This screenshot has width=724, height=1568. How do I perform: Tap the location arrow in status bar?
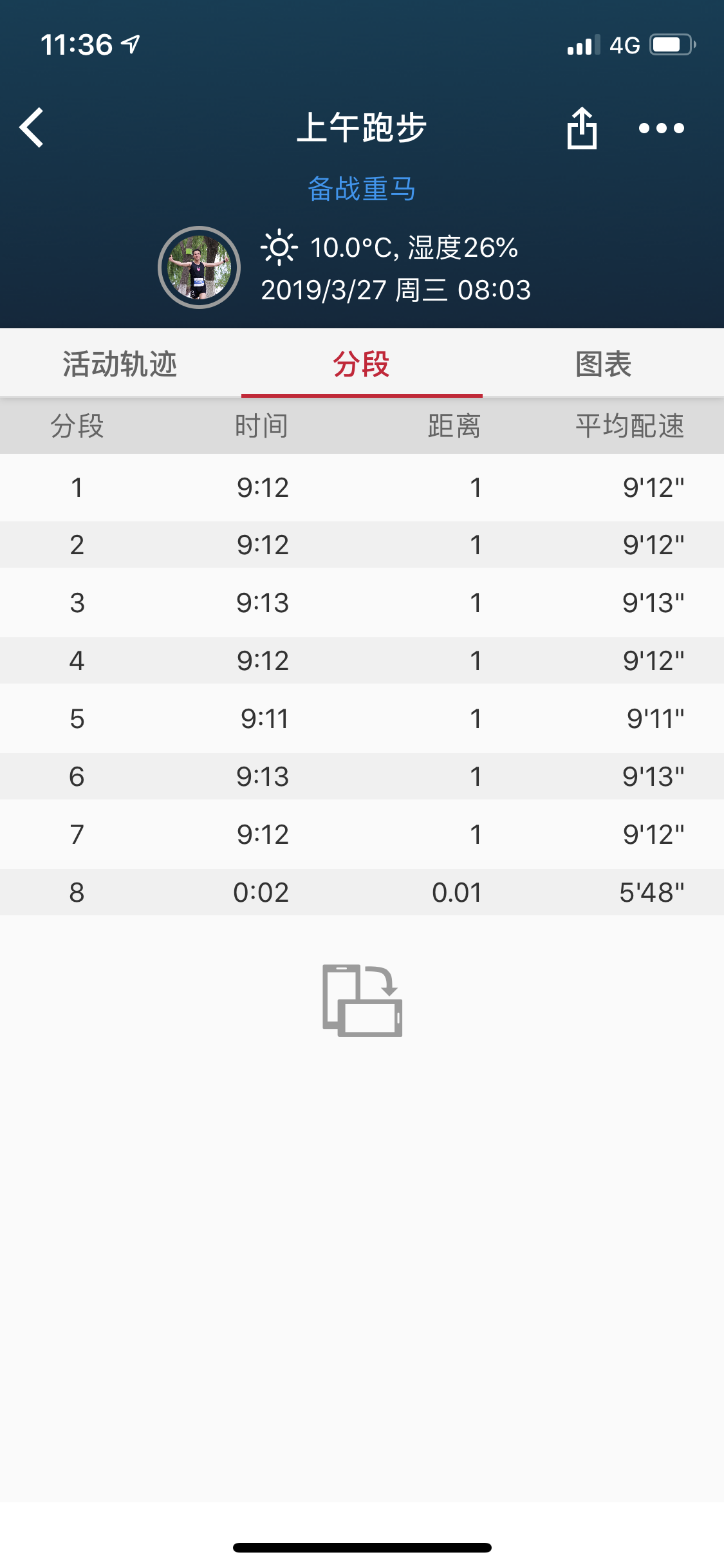click(x=131, y=44)
